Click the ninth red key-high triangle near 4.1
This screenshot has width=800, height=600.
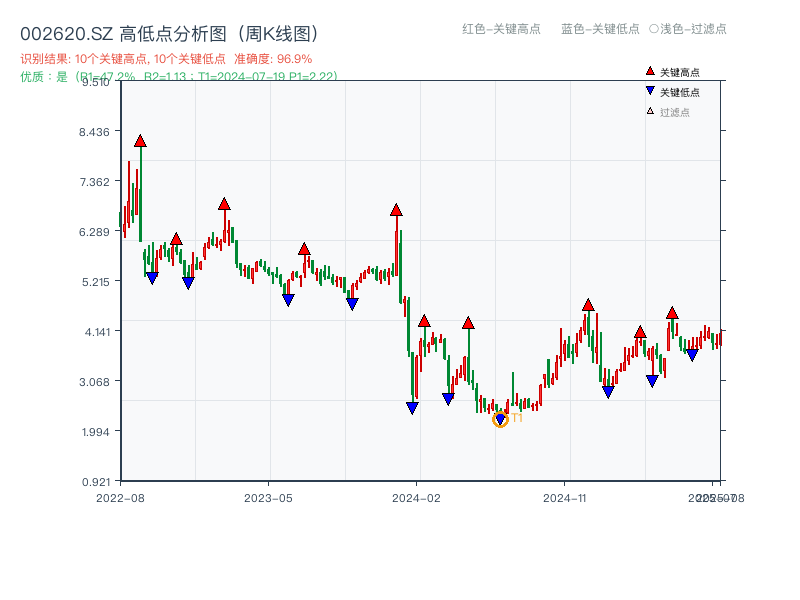[x=640, y=333]
